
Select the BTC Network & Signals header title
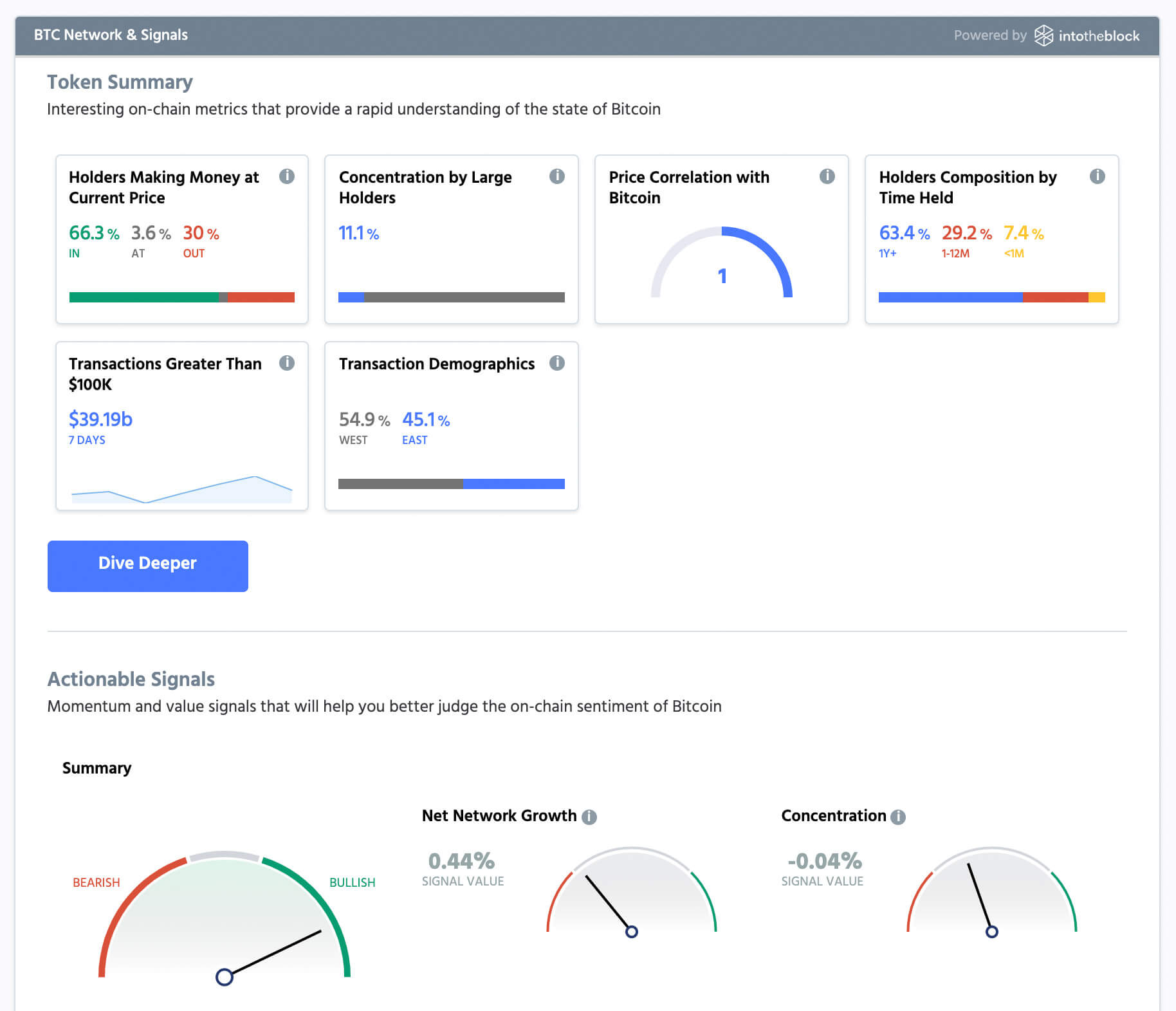(x=111, y=35)
